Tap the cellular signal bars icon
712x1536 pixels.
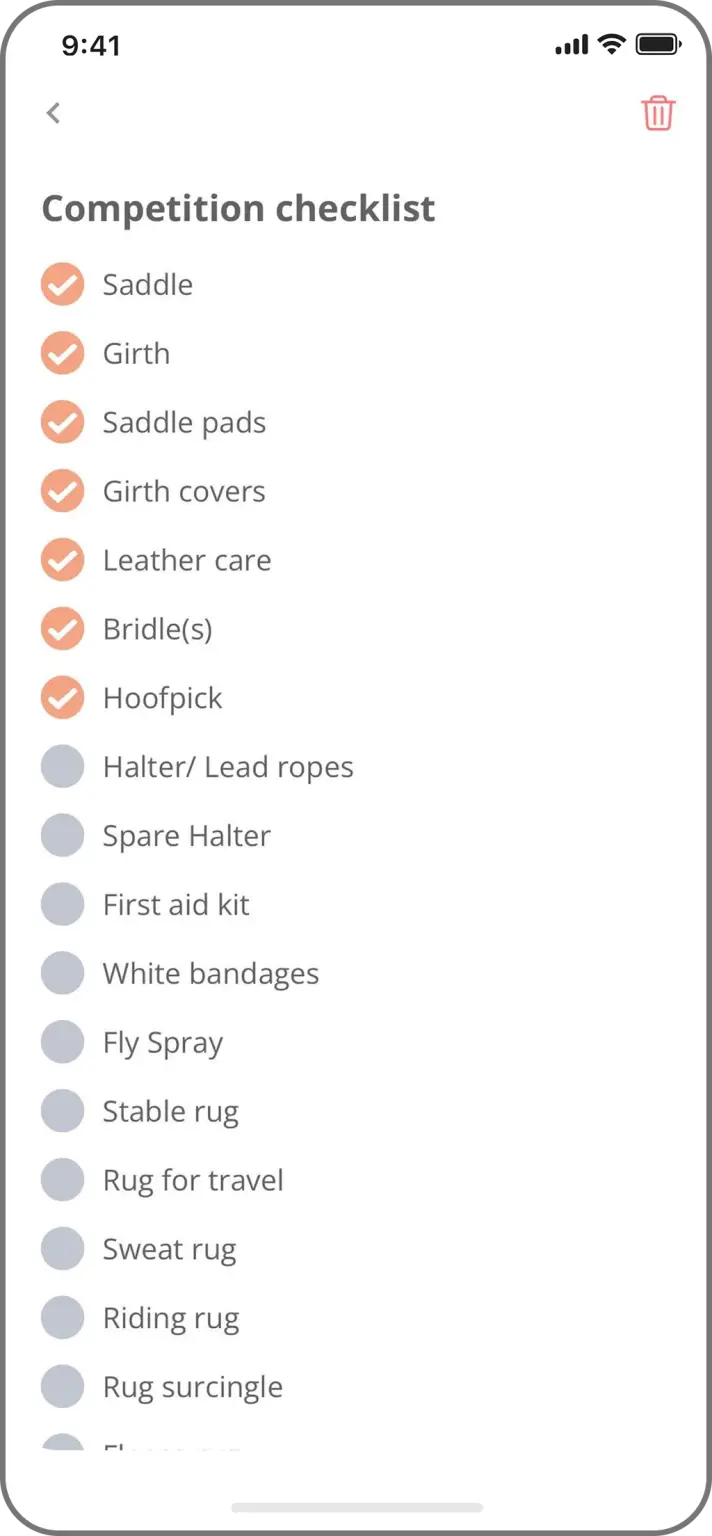[572, 45]
